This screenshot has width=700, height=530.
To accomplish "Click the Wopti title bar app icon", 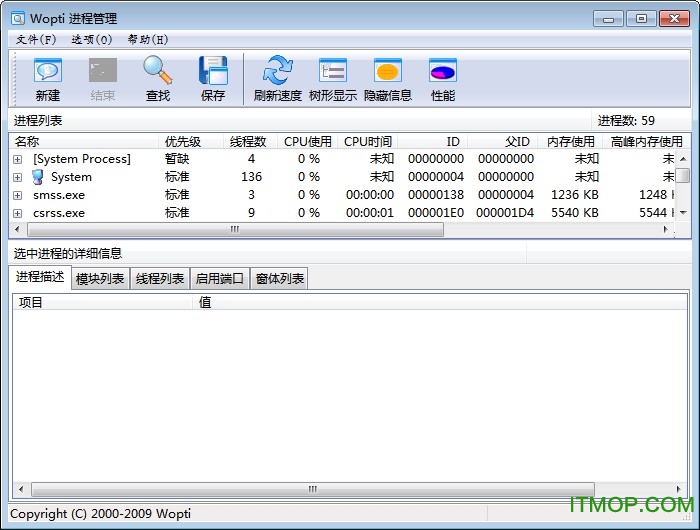I will coord(17,18).
